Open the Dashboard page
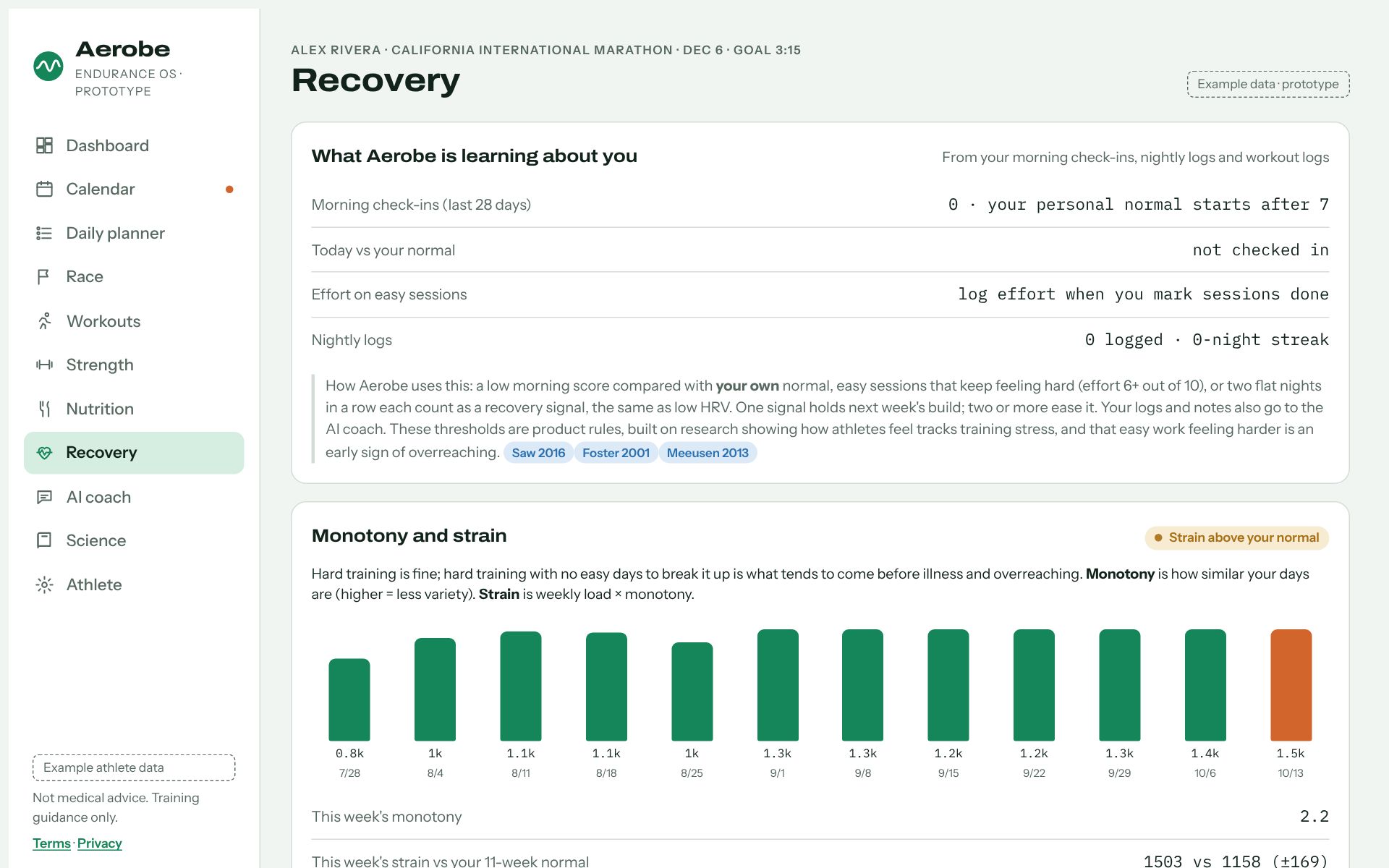 click(134, 145)
